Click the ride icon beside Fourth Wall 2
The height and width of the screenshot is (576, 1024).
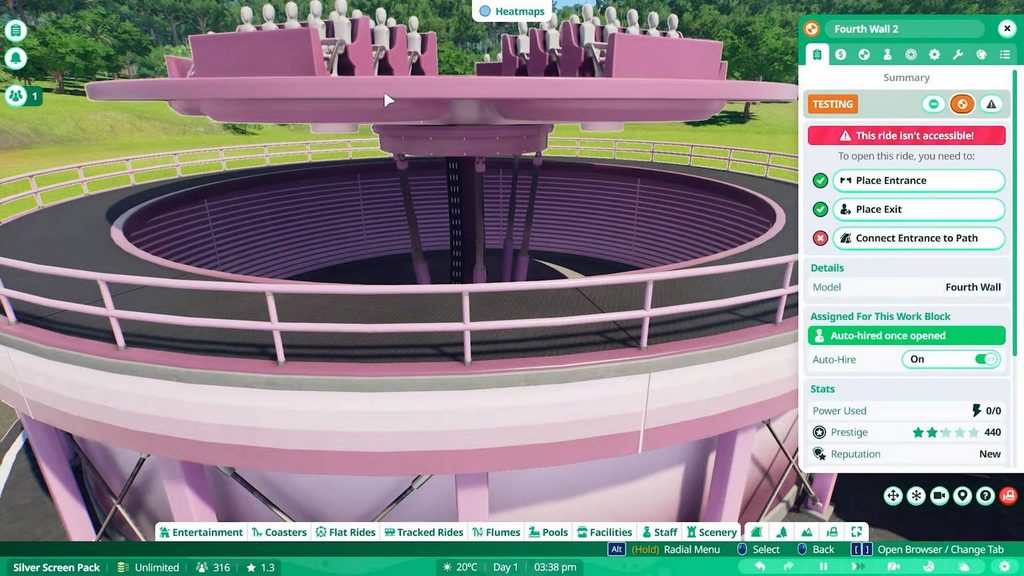pos(811,29)
